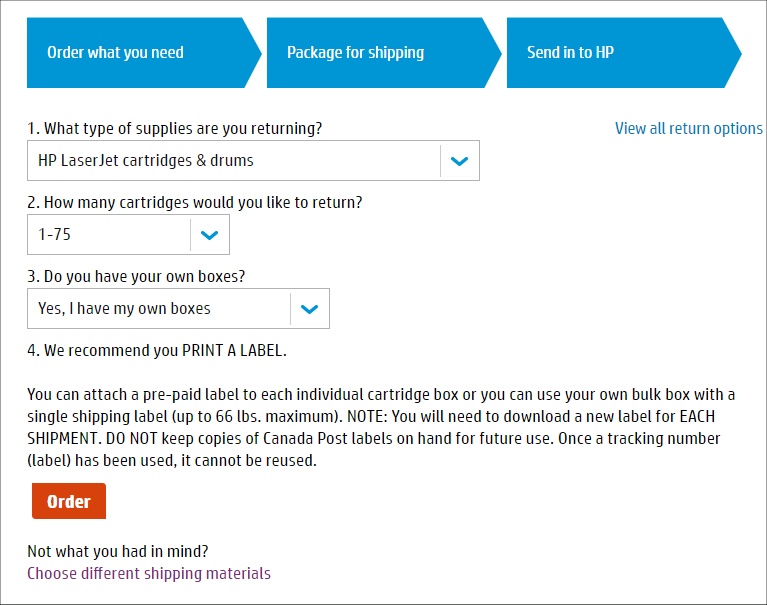Click question 1 'What type of supplies' label
This screenshot has height=605, width=767.
pyautogui.click(x=174, y=128)
